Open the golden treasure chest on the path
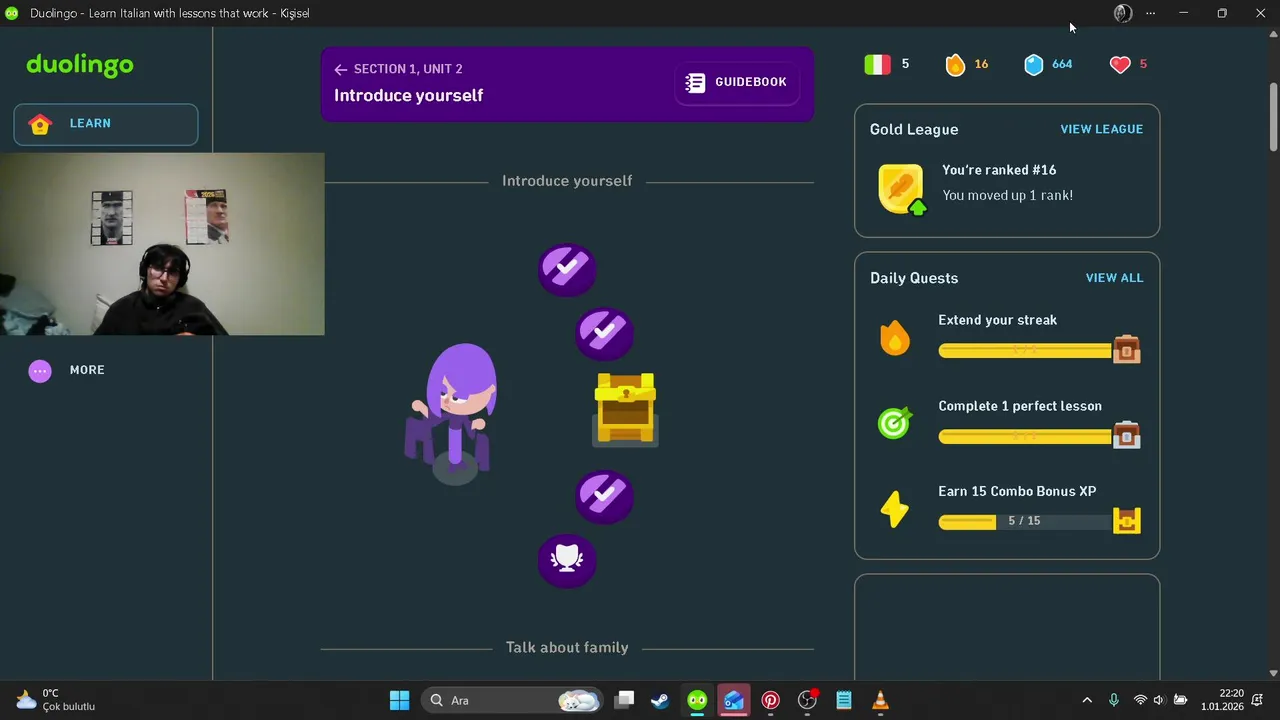1280x720 pixels. pyautogui.click(x=625, y=408)
